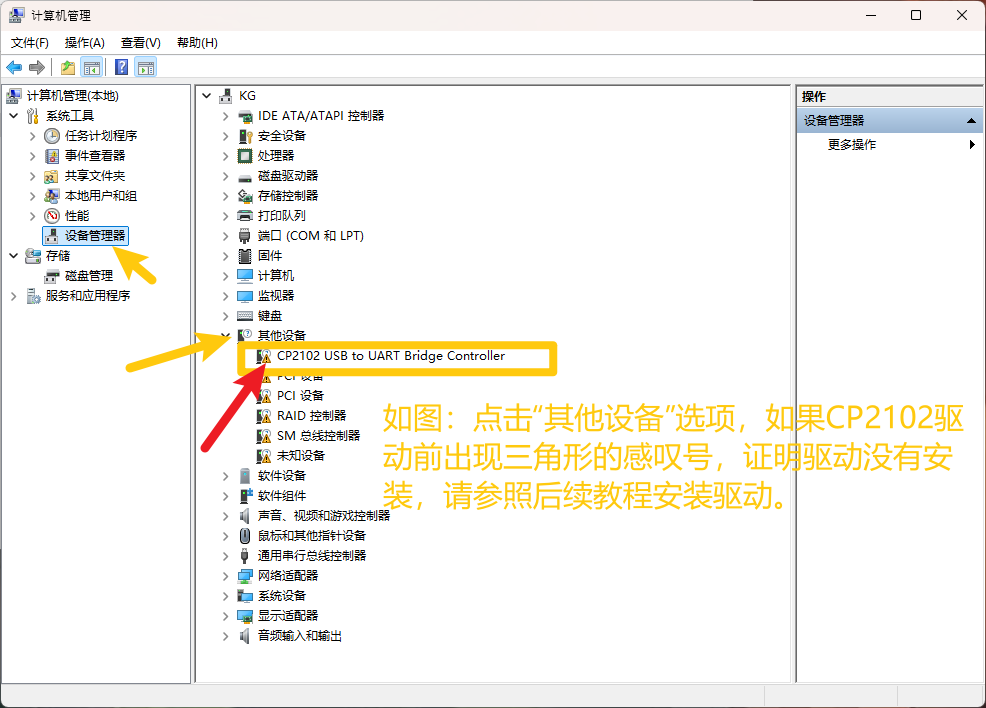Select CP2102 USB to UART Bridge Controller
The width and height of the screenshot is (986, 708).
(391, 356)
